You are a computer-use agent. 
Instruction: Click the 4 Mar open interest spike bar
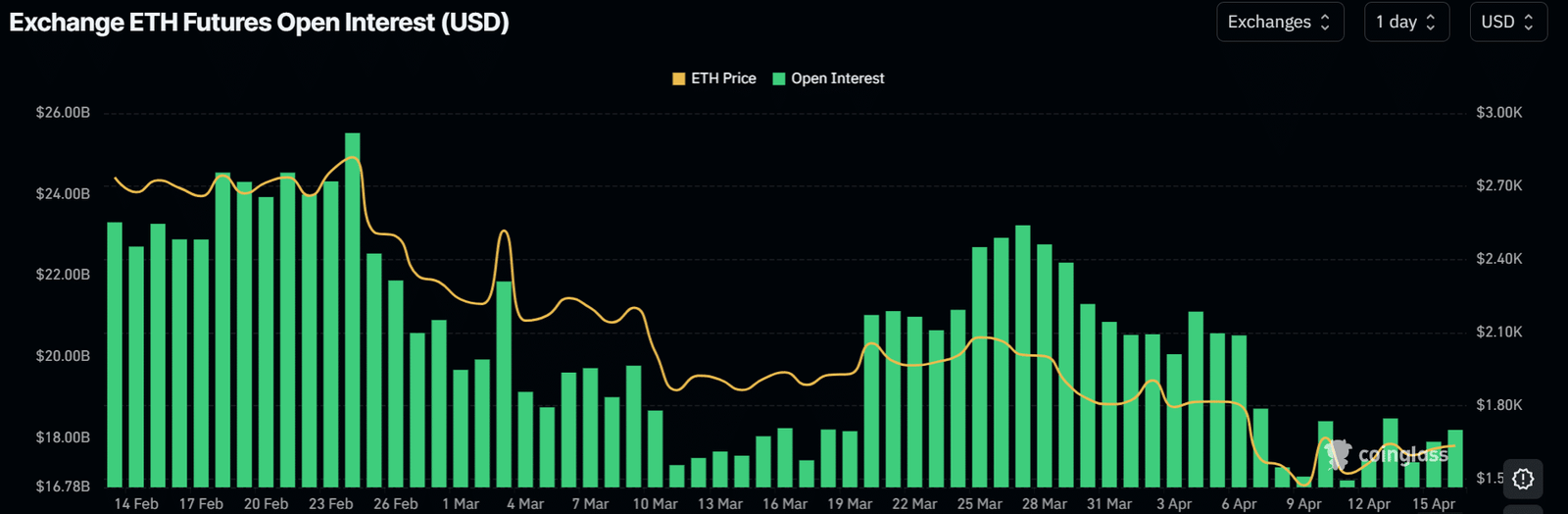tap(504, 383)
